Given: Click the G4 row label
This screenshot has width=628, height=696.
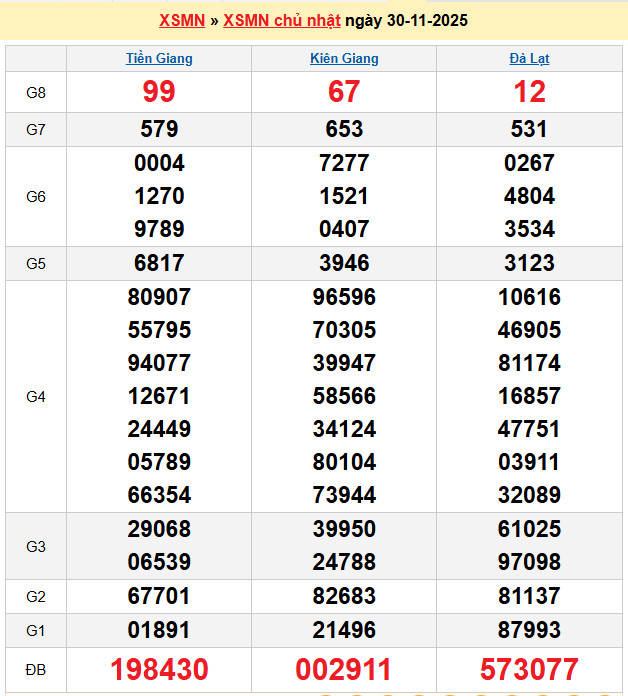Looking at the screenshot, I should [36, 397].
